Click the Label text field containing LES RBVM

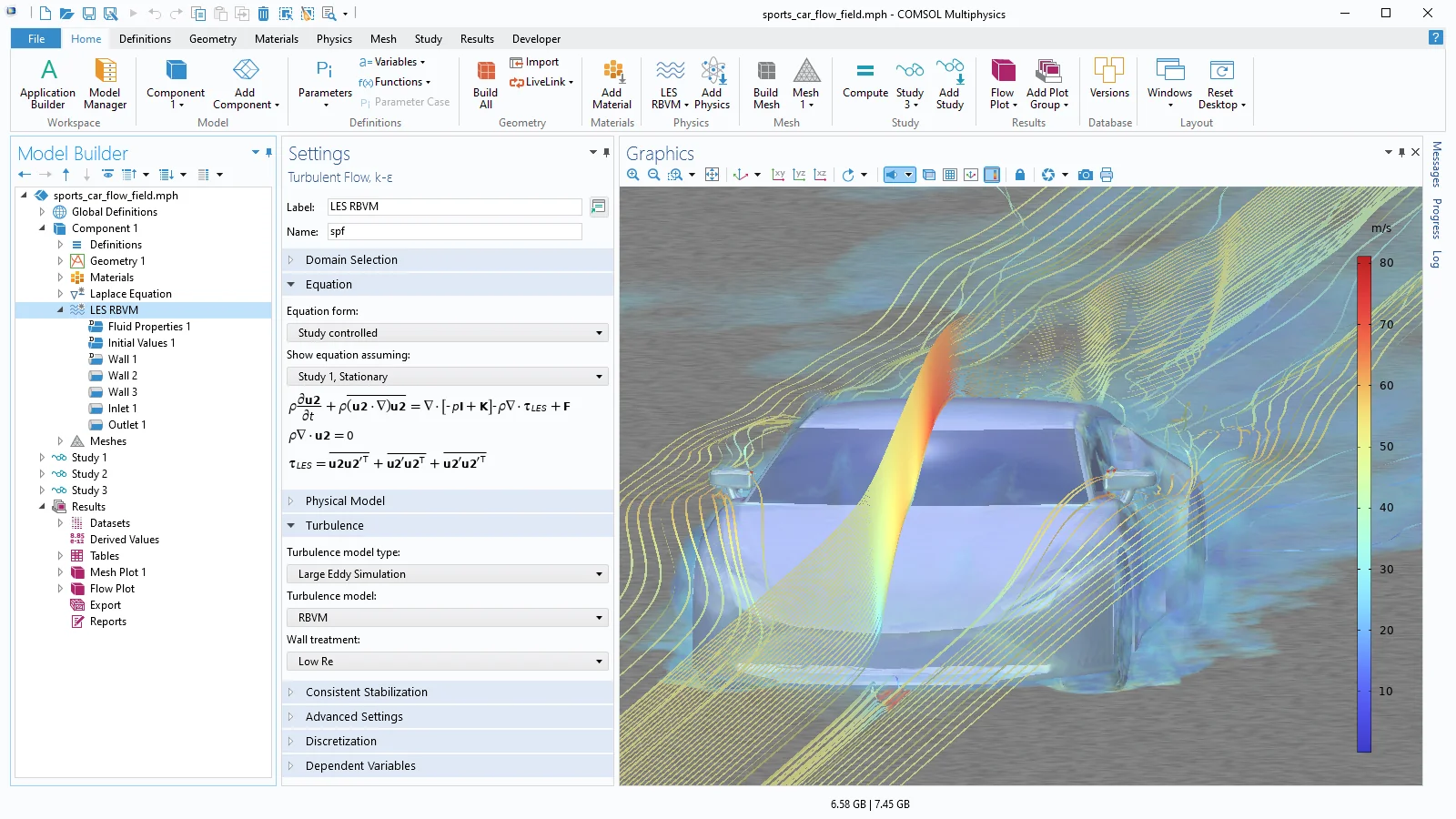[454, 207]
